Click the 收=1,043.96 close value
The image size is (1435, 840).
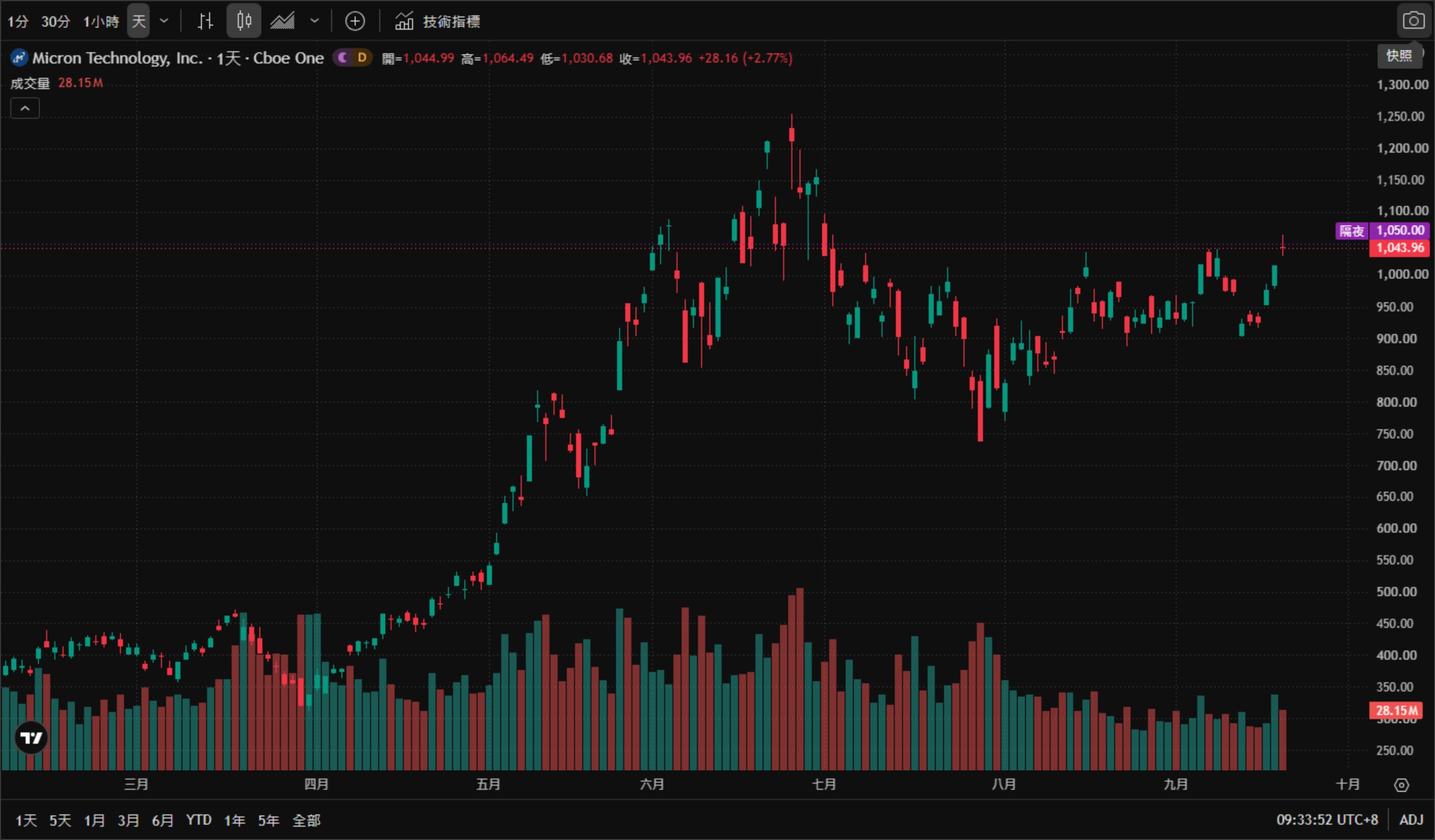click(656, 58)
